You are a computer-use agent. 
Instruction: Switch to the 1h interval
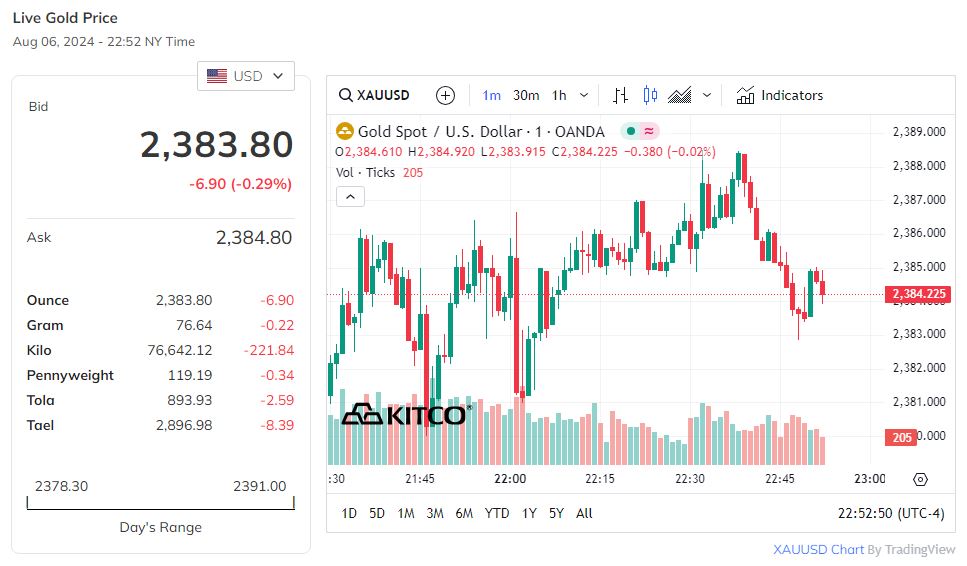[x=559, y=96]
